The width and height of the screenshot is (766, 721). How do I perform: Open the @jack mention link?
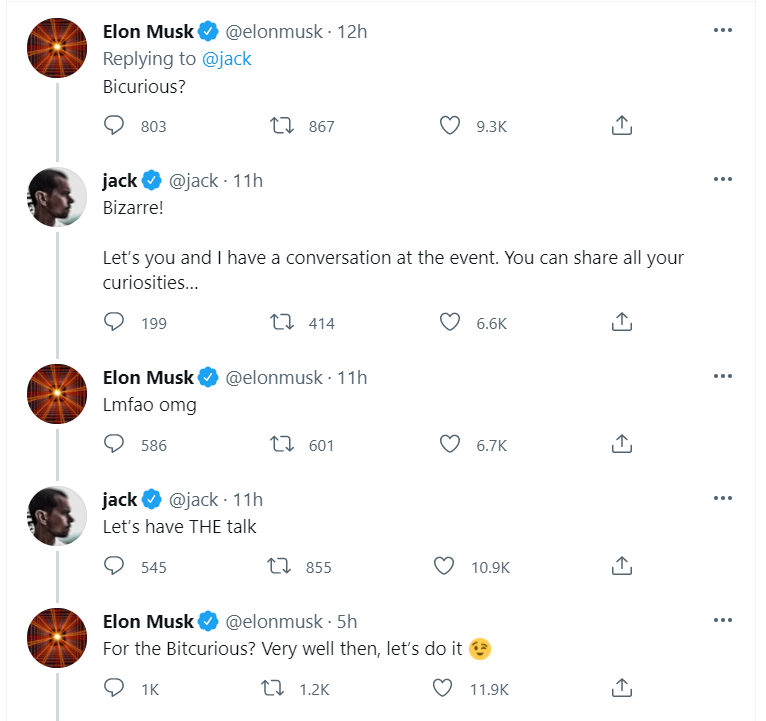click(227, 59)
